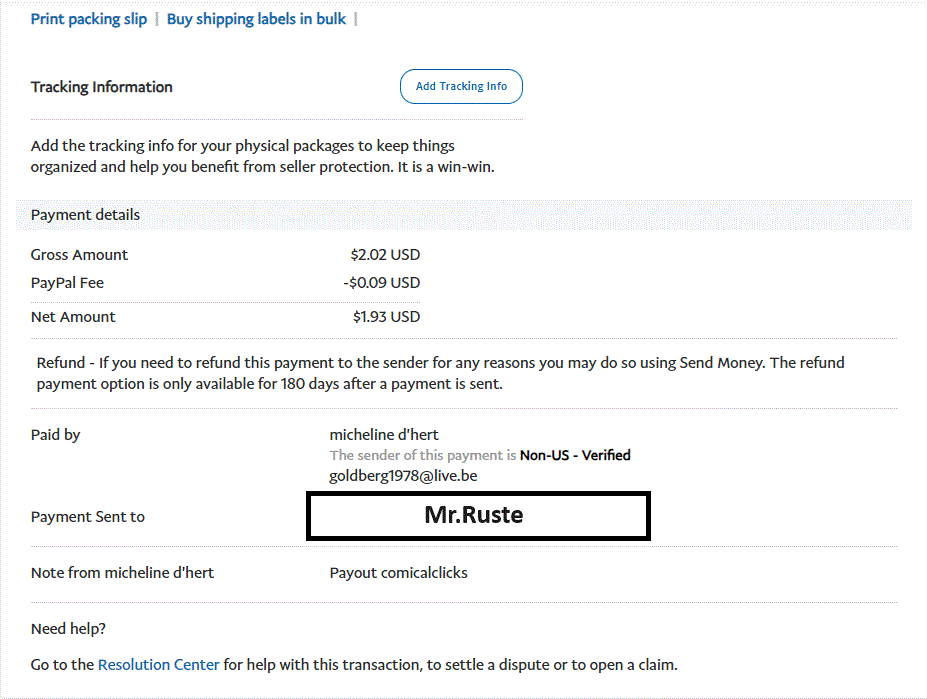The image size is (927, 699).
Task: Click the Non-US - Verified status text
Action: (575, 455)
